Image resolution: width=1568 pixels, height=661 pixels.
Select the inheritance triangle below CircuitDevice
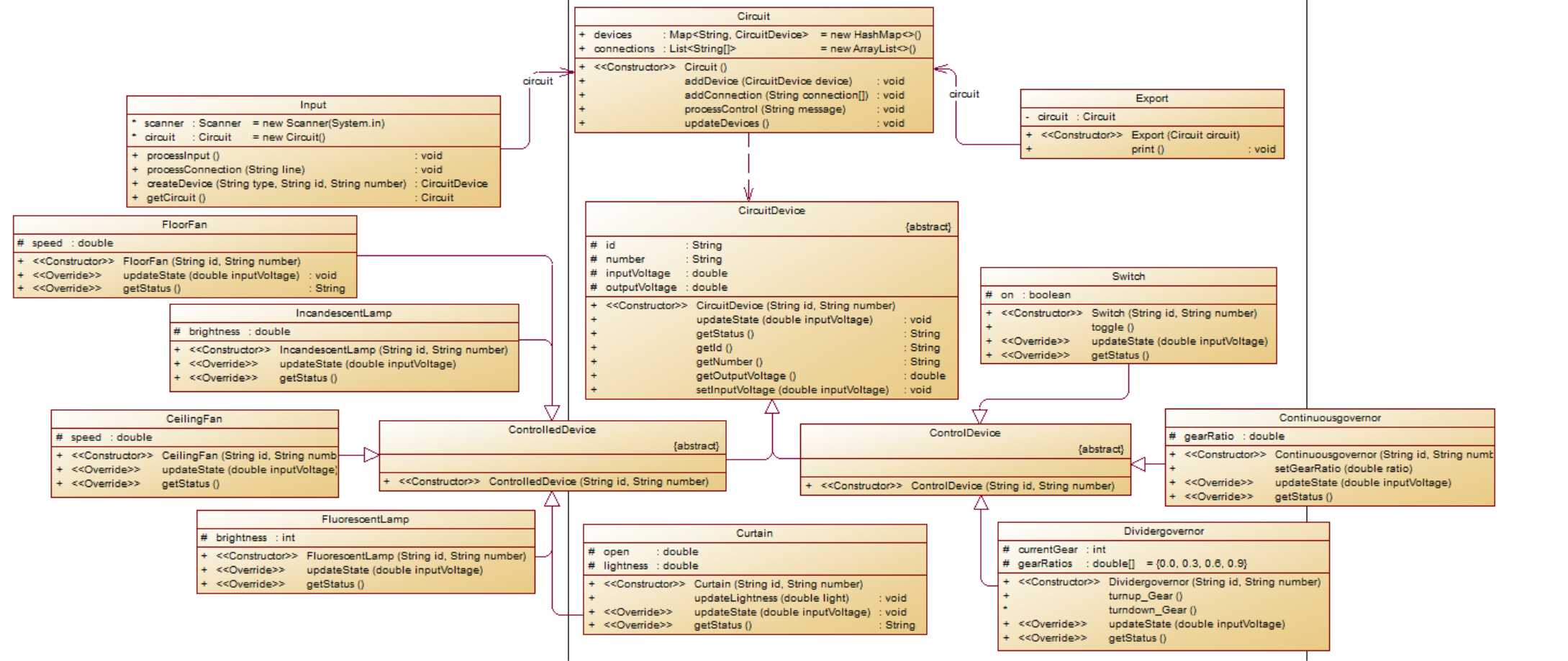[x=772, y=407]
